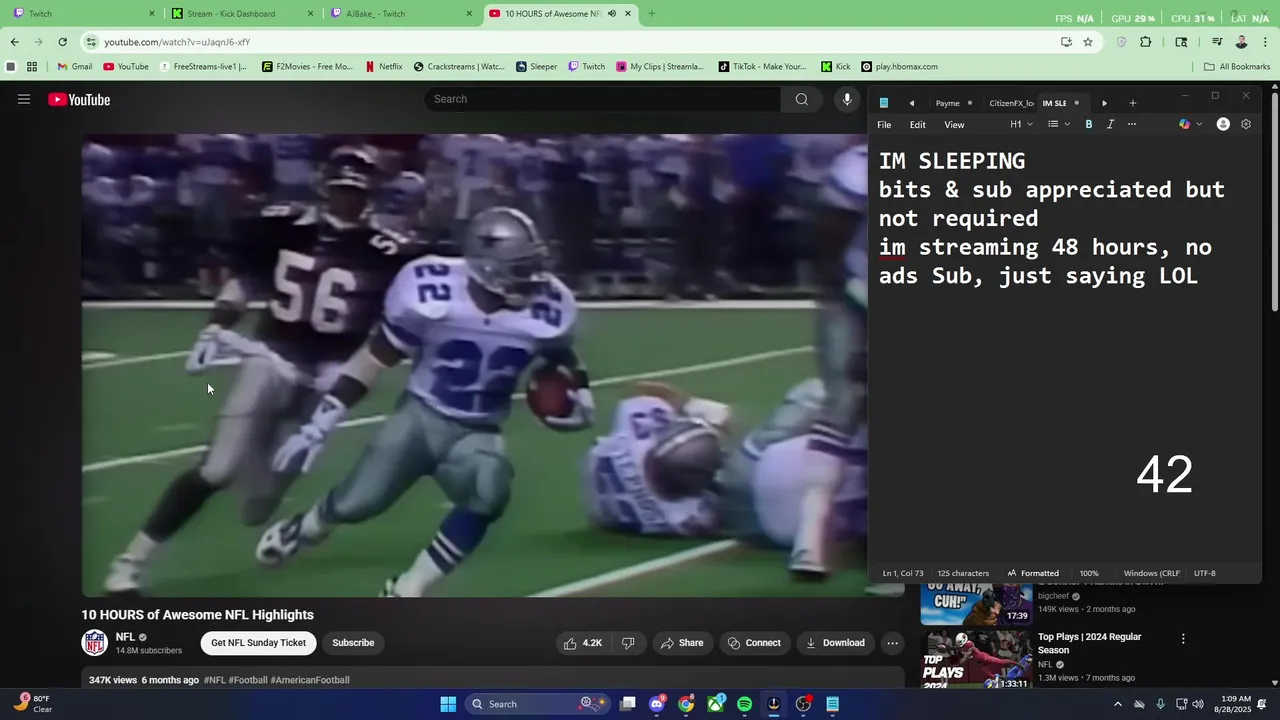Screen dimensions: 1280x720
Task: Open the YouTube hamburger guide menu
Action: 24,99
